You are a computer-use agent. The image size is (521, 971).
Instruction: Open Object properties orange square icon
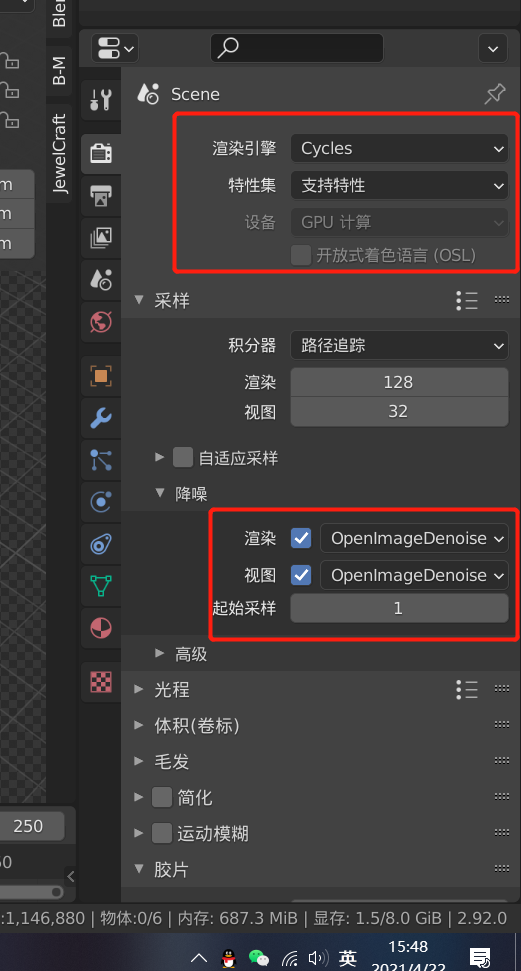(100, 376)
